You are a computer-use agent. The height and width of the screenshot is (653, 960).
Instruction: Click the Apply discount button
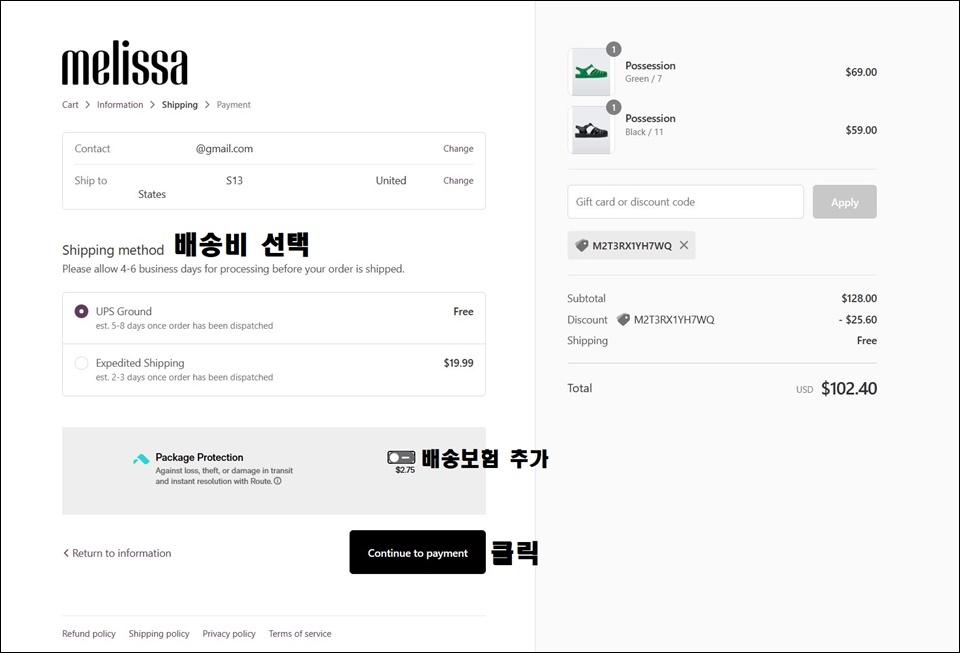845,202
